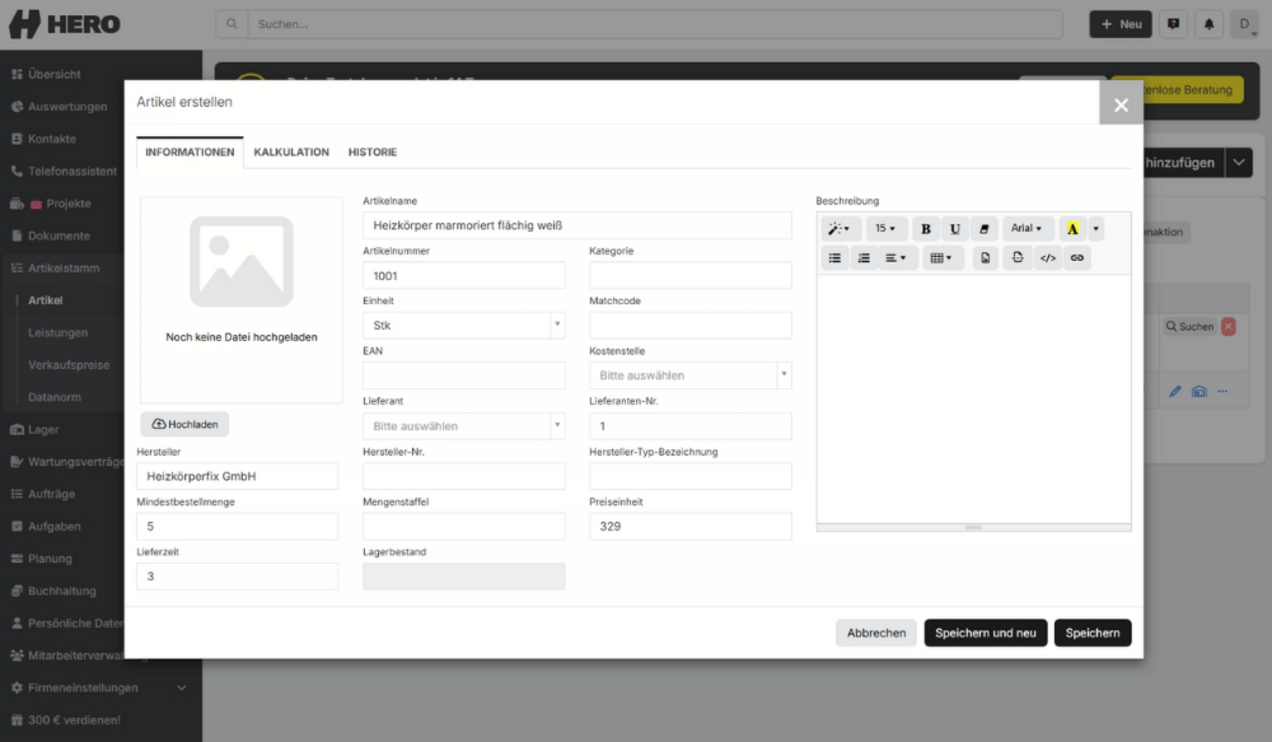Open the Arial font family dropdown
Viewport: 1272px width, 742px height.
(x=1027, y=229)
